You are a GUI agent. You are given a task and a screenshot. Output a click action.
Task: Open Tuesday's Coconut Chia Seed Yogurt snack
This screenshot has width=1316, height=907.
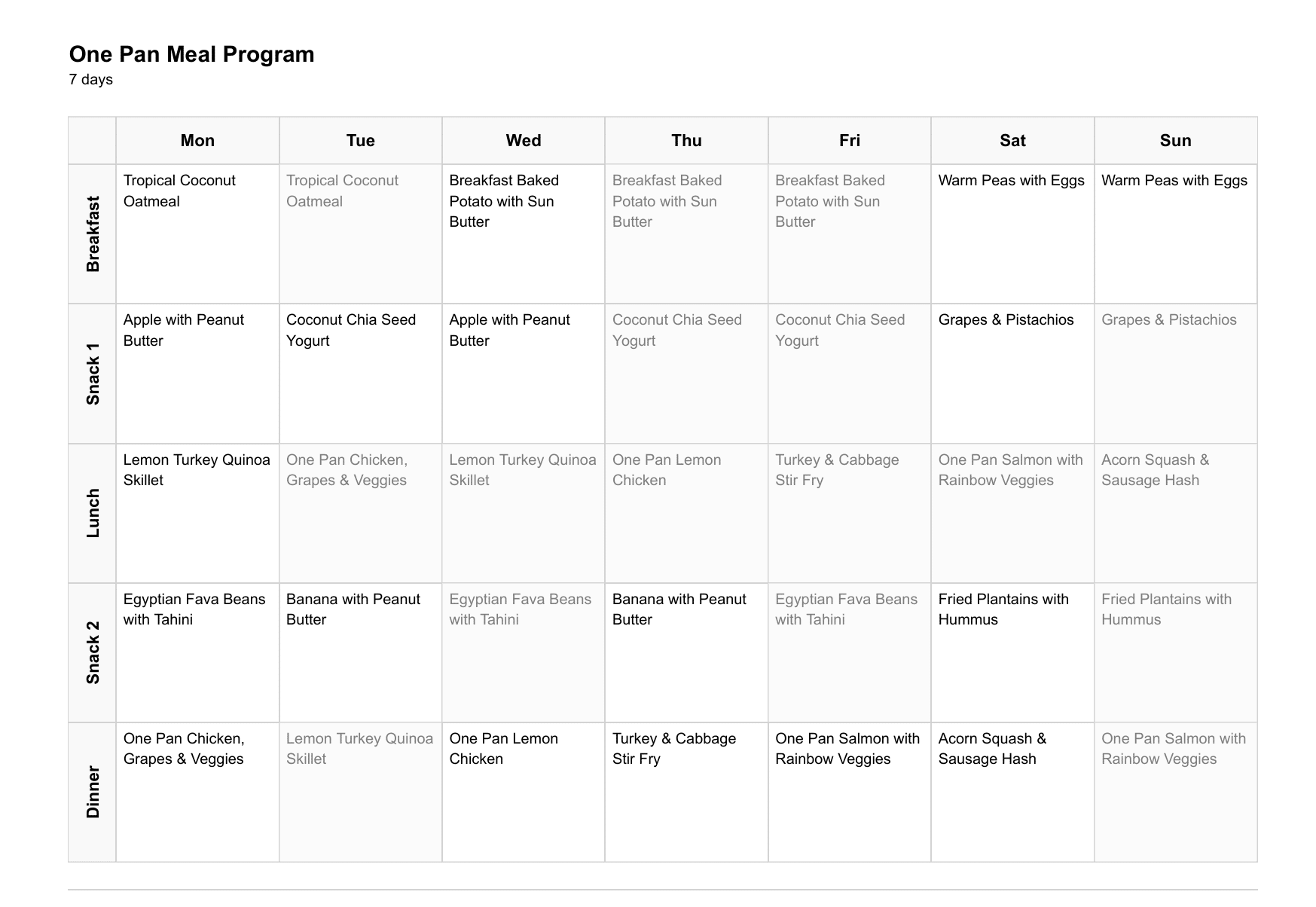pyautogui.click(x=351, y=330)
